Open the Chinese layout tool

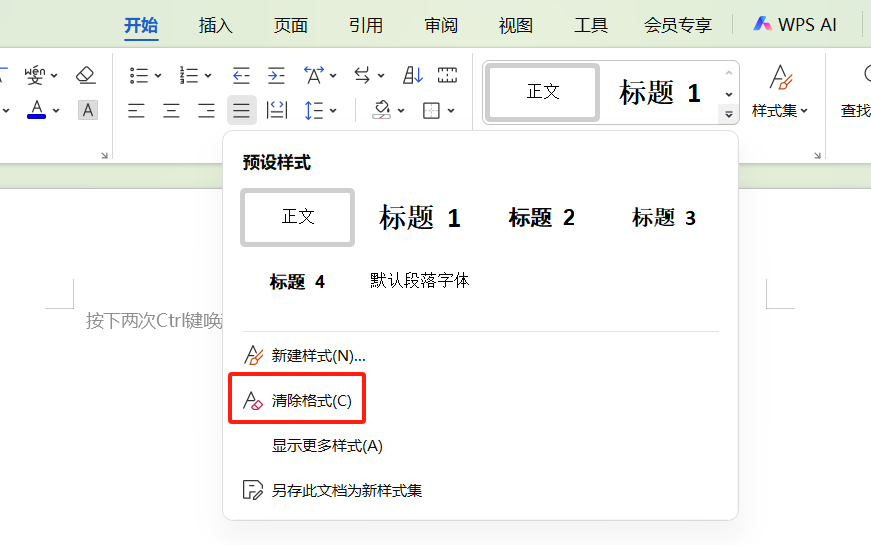pos(314,75)
